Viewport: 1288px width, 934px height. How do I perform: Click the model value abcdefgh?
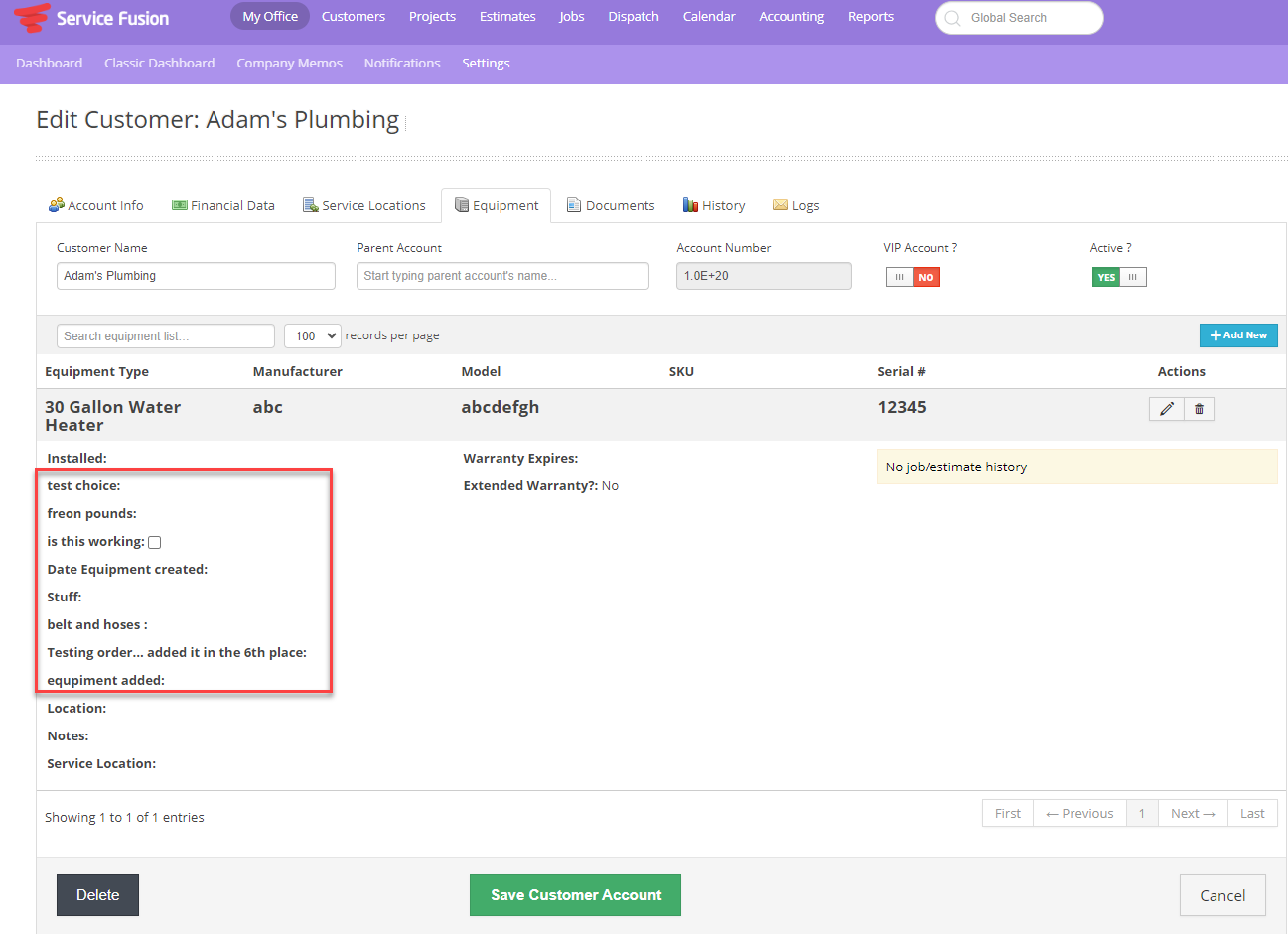(x=501, y=407)
